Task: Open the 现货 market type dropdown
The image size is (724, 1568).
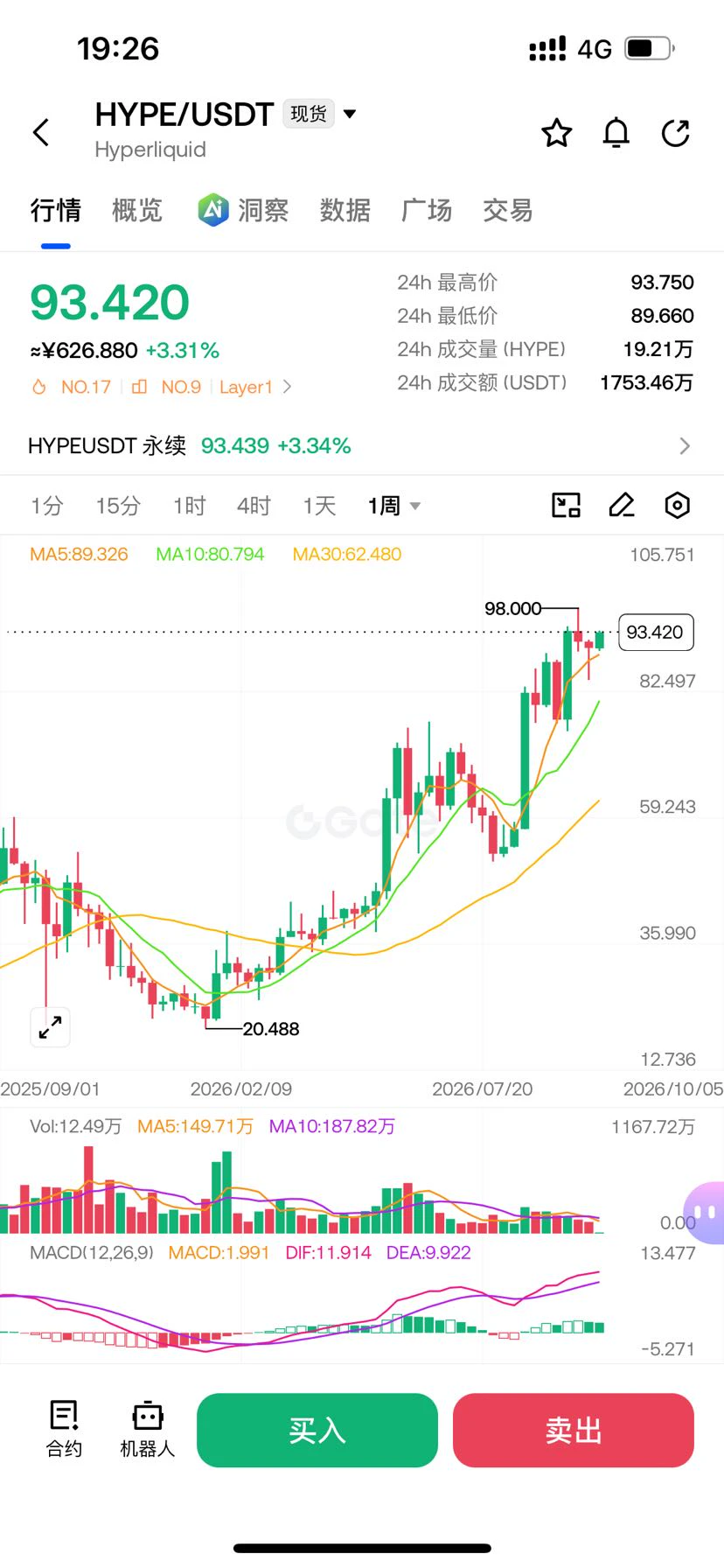Action: (320, 114)
